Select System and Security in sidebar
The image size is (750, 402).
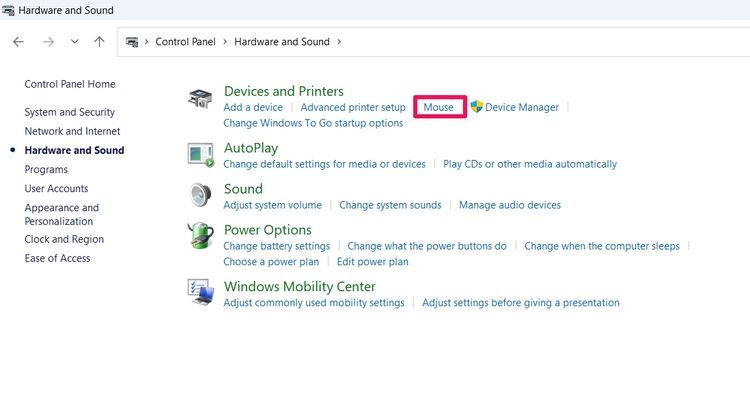[69, 112]
